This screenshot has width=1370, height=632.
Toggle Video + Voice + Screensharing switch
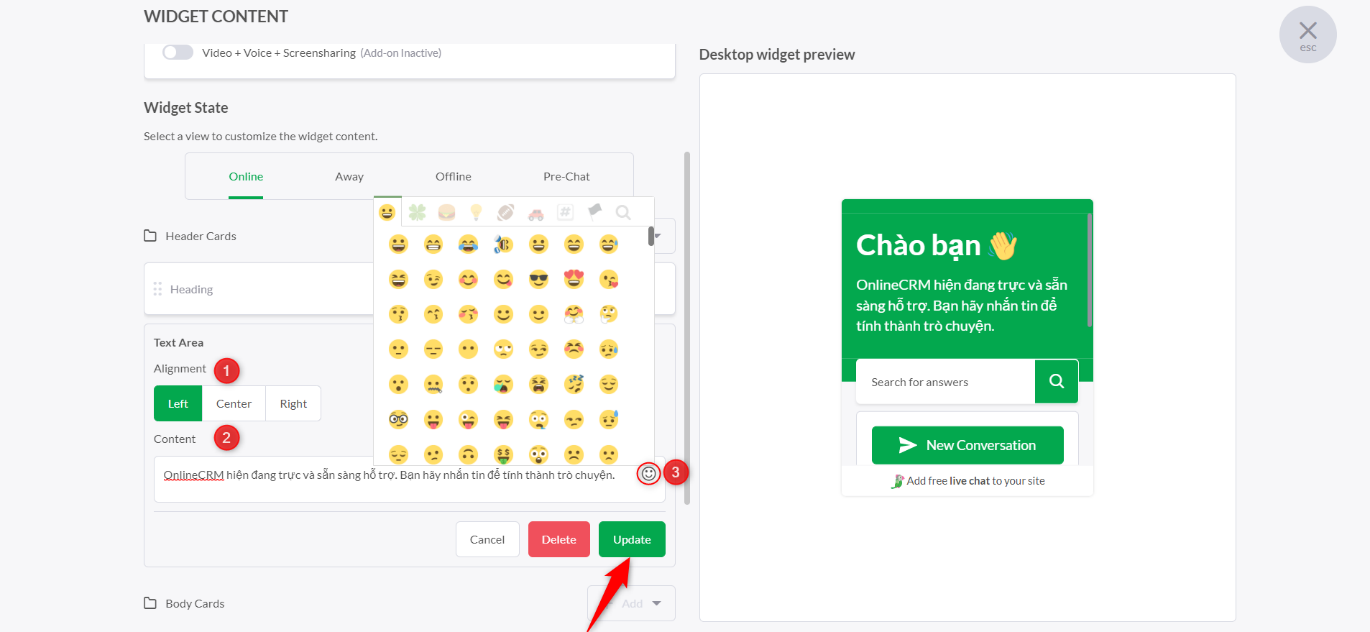[178, 52]
